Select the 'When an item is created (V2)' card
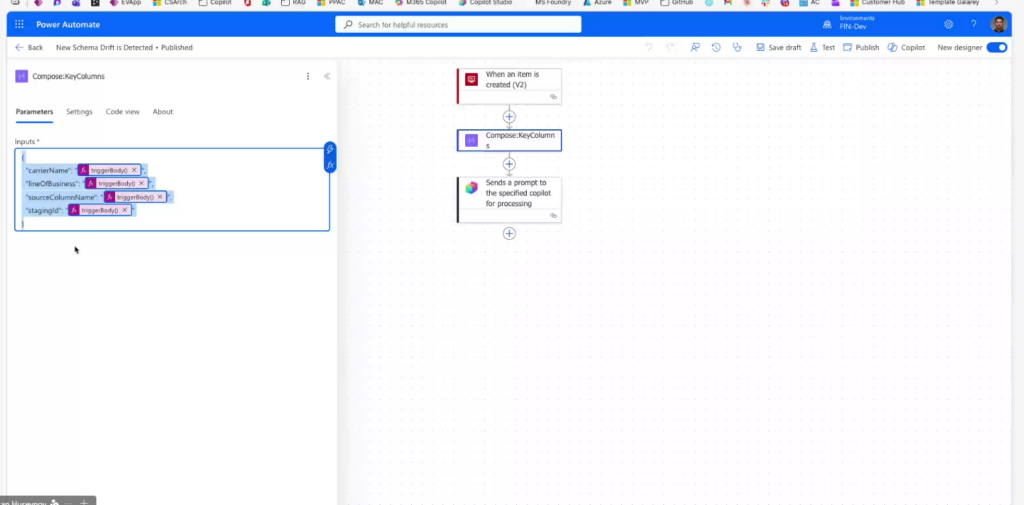 (509, 86)
